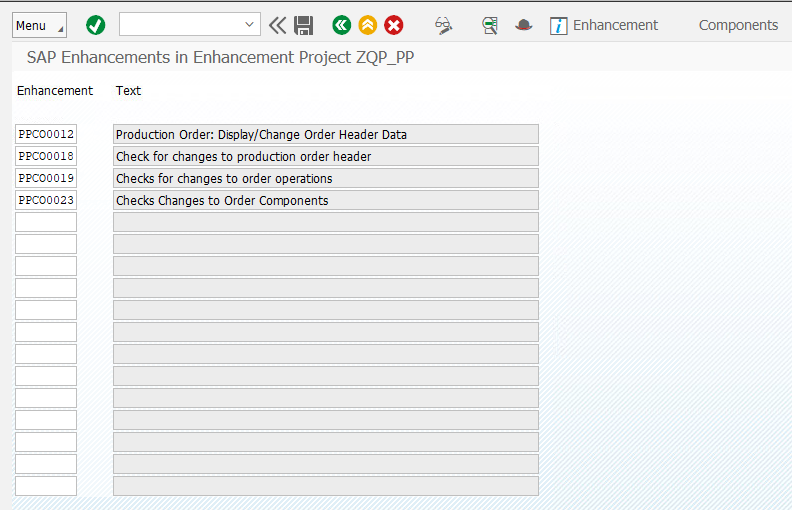Click the yellow Exit up-arrow icon
Viewport: 792px width, 510px height.
coord(368,25)
